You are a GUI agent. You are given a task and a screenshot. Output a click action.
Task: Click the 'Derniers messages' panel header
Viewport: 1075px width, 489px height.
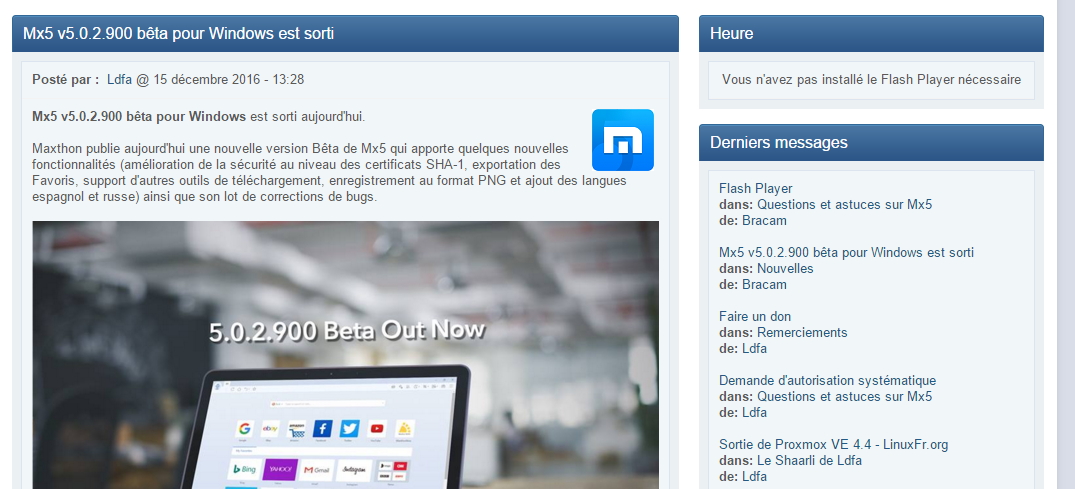tap(871, 143)
